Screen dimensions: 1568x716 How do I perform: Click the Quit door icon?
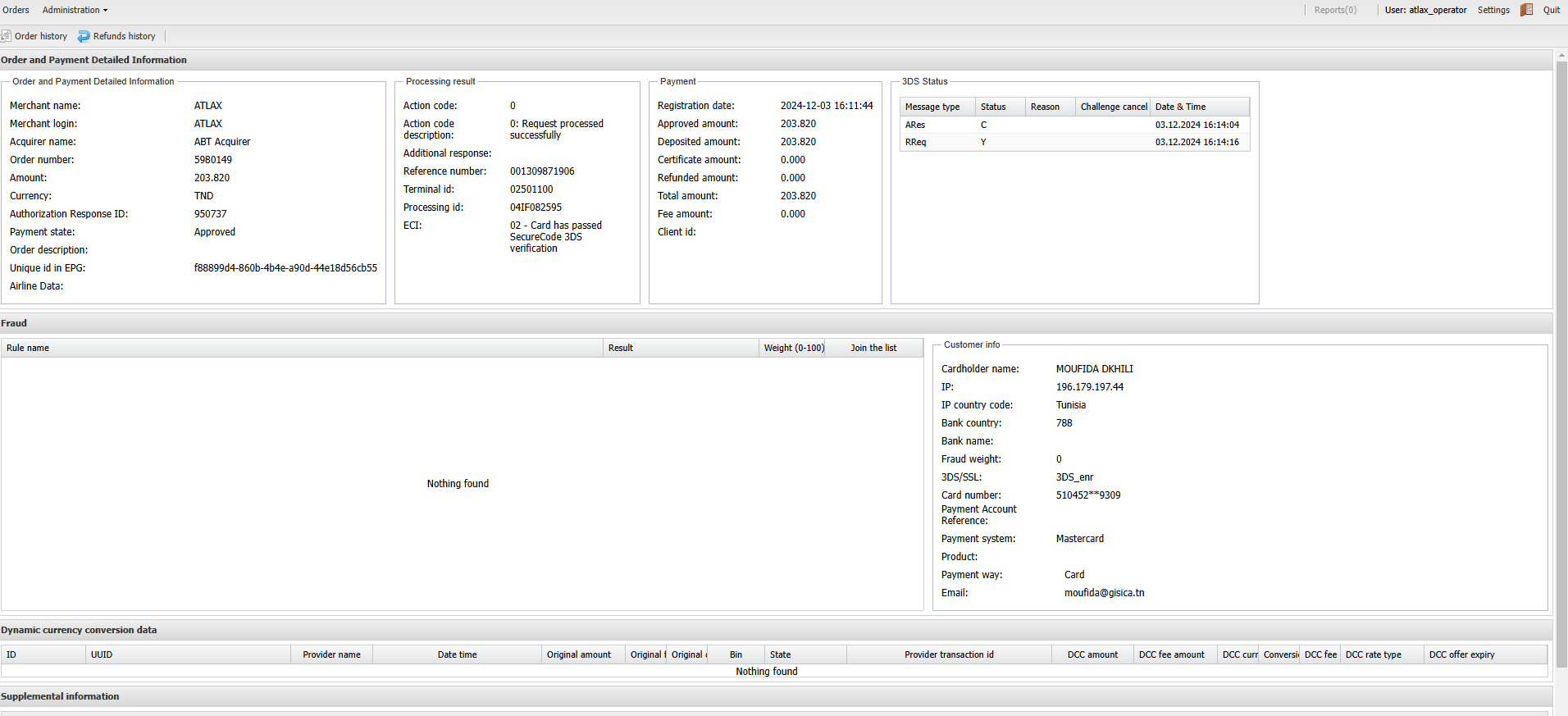(x=1526, y=10)
